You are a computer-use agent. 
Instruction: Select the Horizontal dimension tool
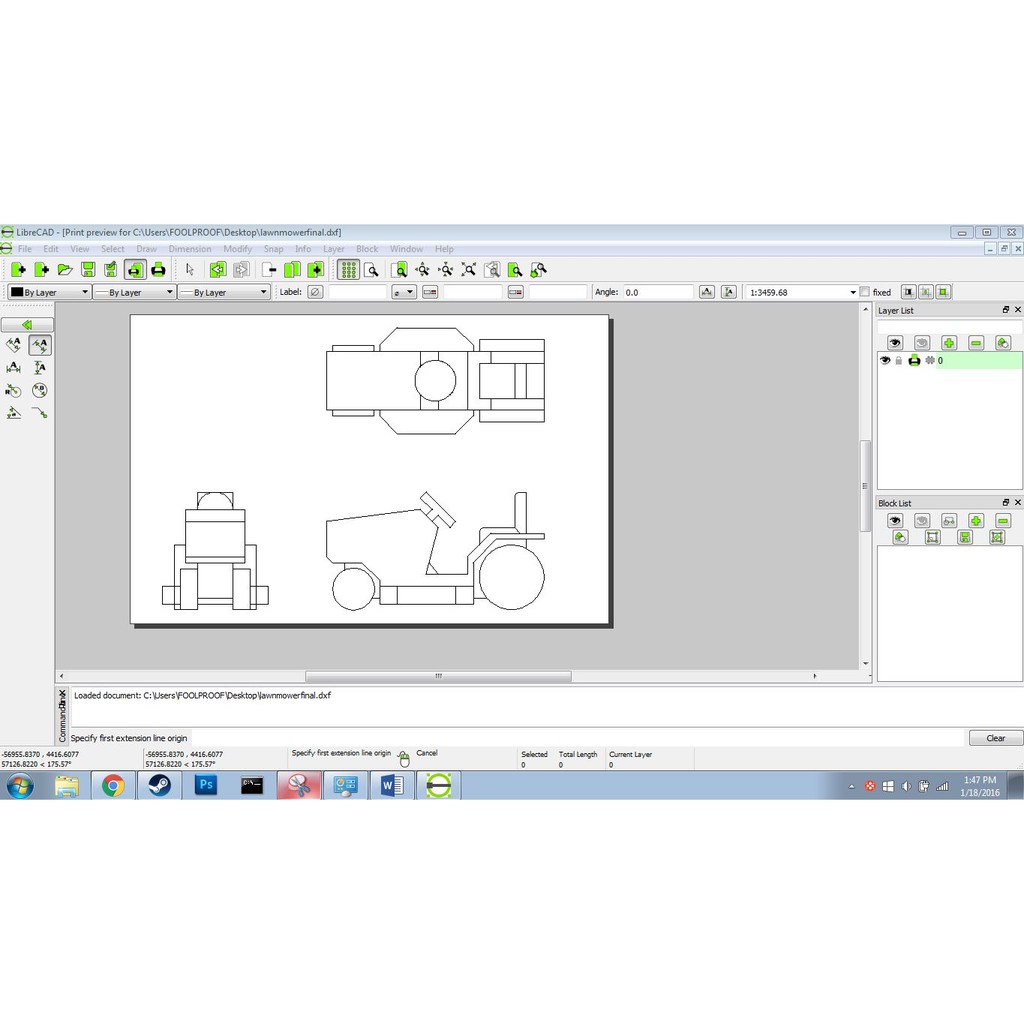tap(14, 368)
